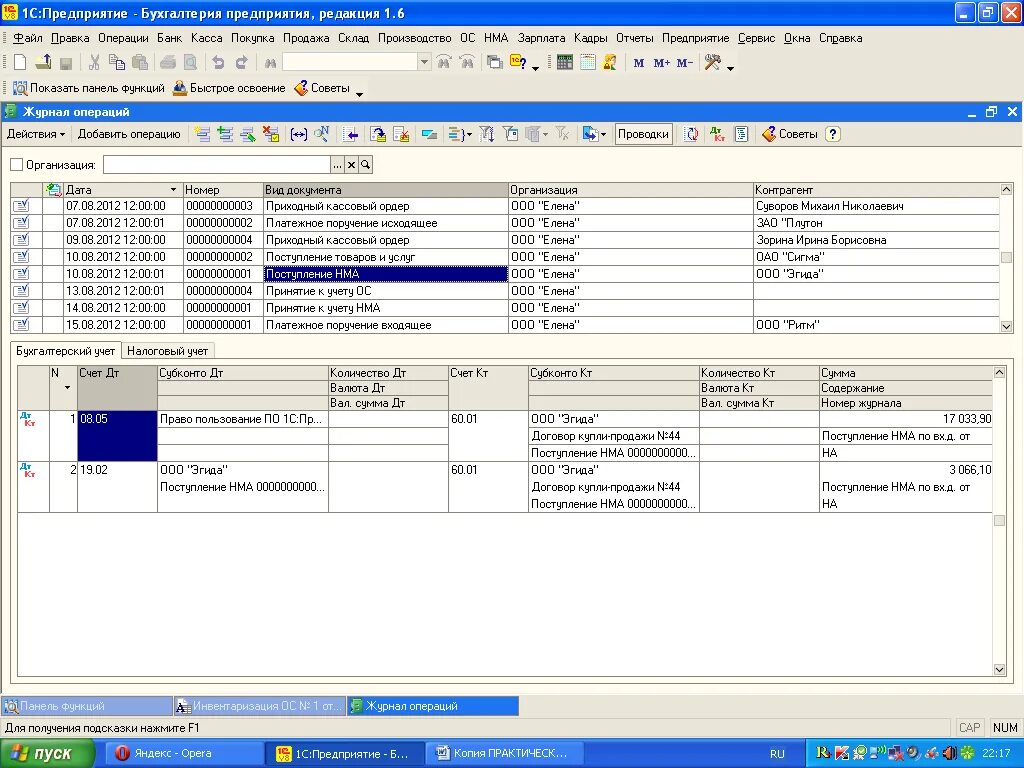Click the Undo arrow icon
This screenshot has width=1024, height=768.
pyautogui.click(x=218, y=63)
